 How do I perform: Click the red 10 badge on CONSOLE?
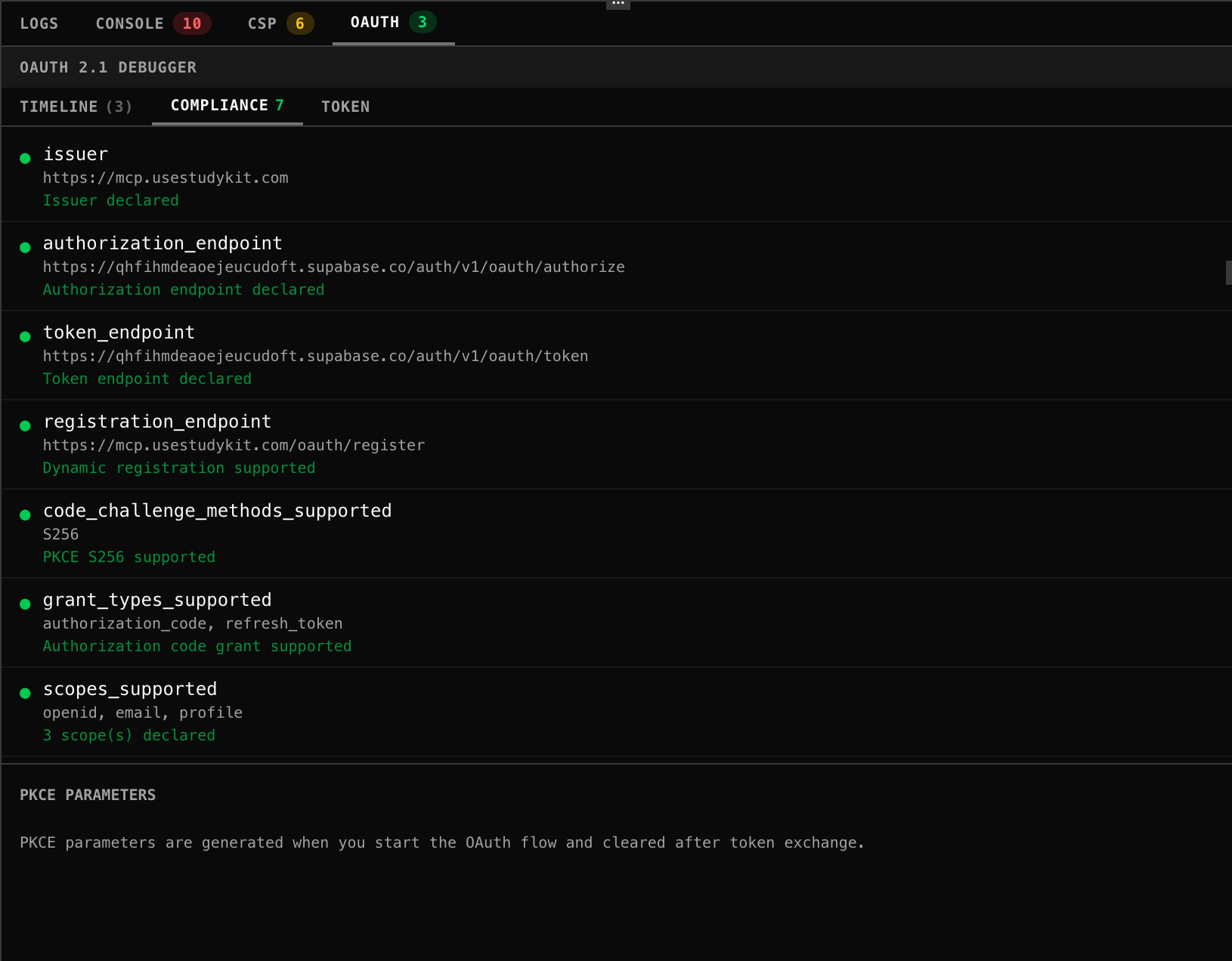coord(192,23)
